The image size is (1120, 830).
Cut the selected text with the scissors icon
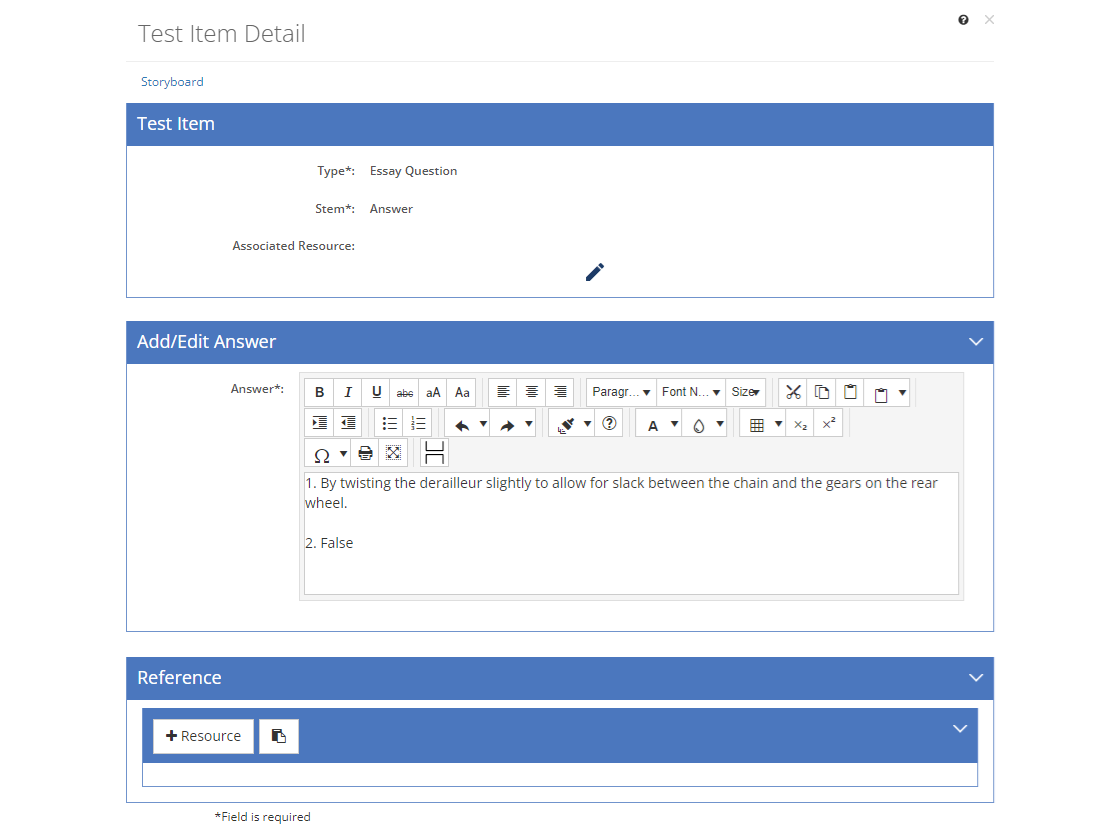[793, 392]
